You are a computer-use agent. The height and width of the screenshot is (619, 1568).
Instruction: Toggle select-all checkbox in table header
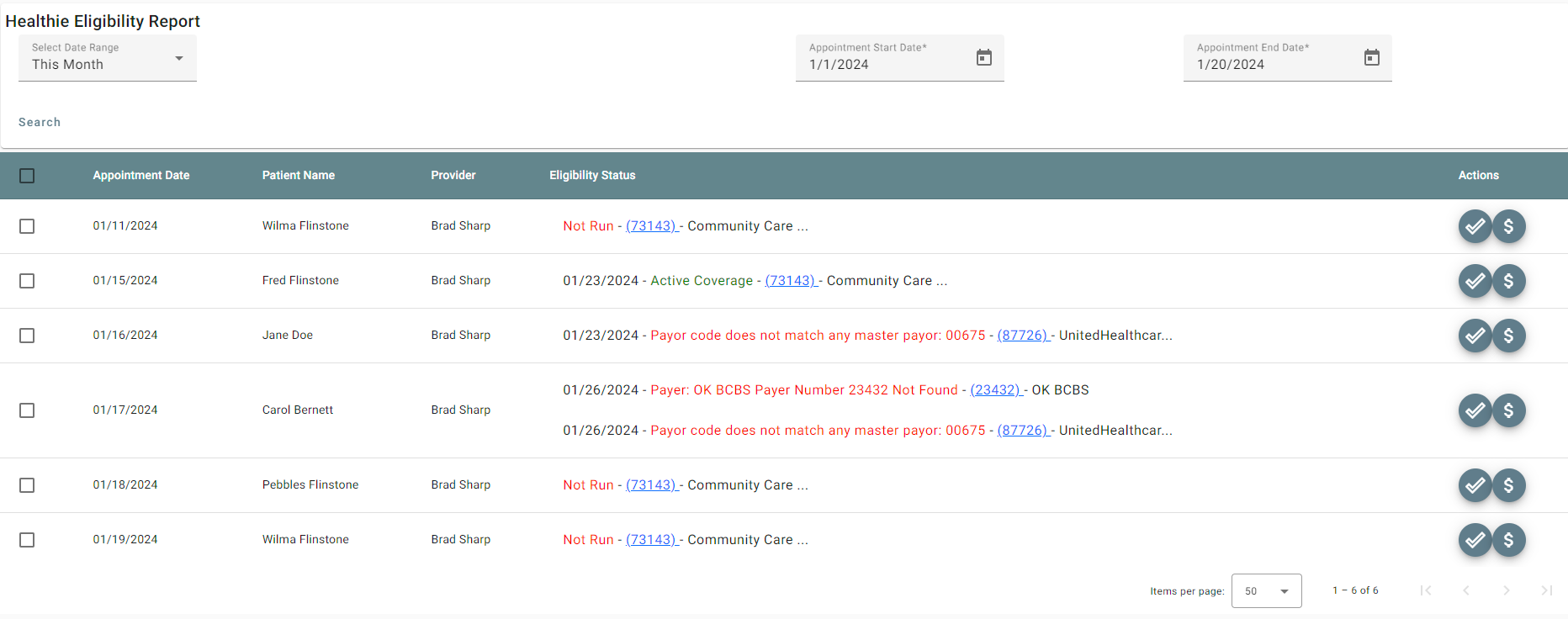point(27,176)
